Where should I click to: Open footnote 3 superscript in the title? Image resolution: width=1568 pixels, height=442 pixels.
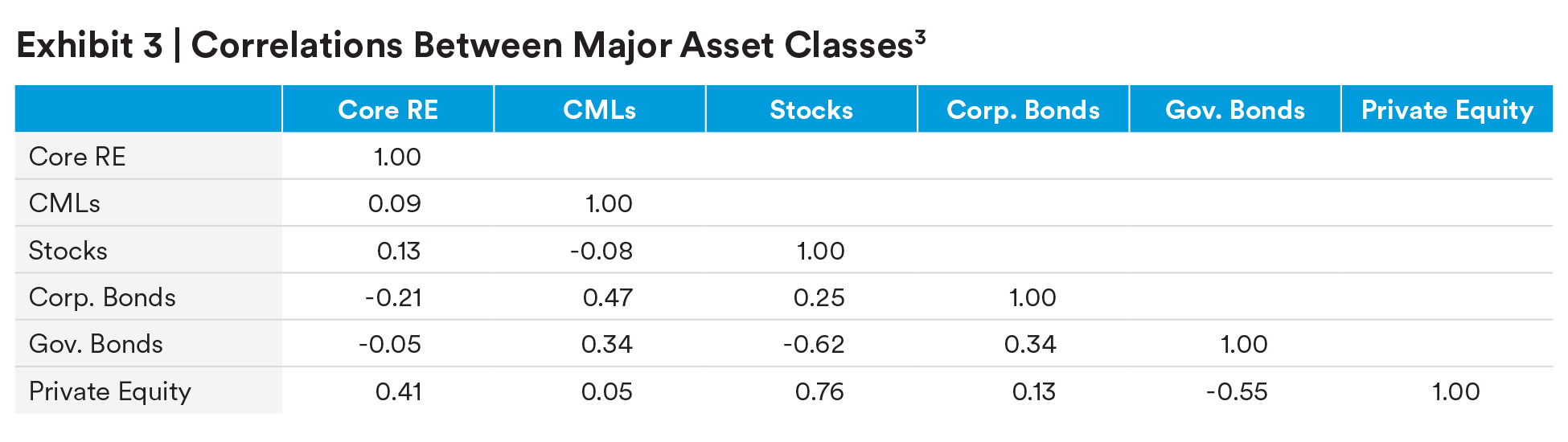click(x=920, y=37)
